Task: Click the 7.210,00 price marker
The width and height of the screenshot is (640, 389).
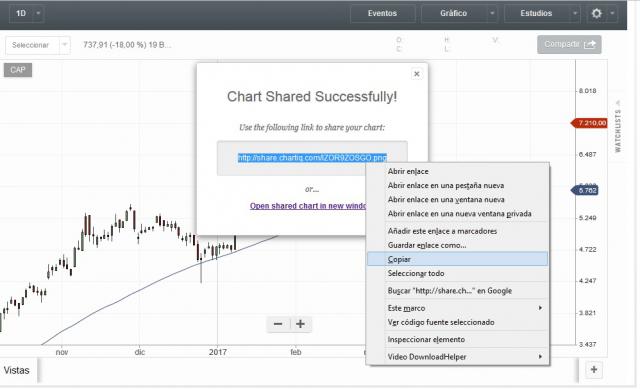Action: [589, 123]
